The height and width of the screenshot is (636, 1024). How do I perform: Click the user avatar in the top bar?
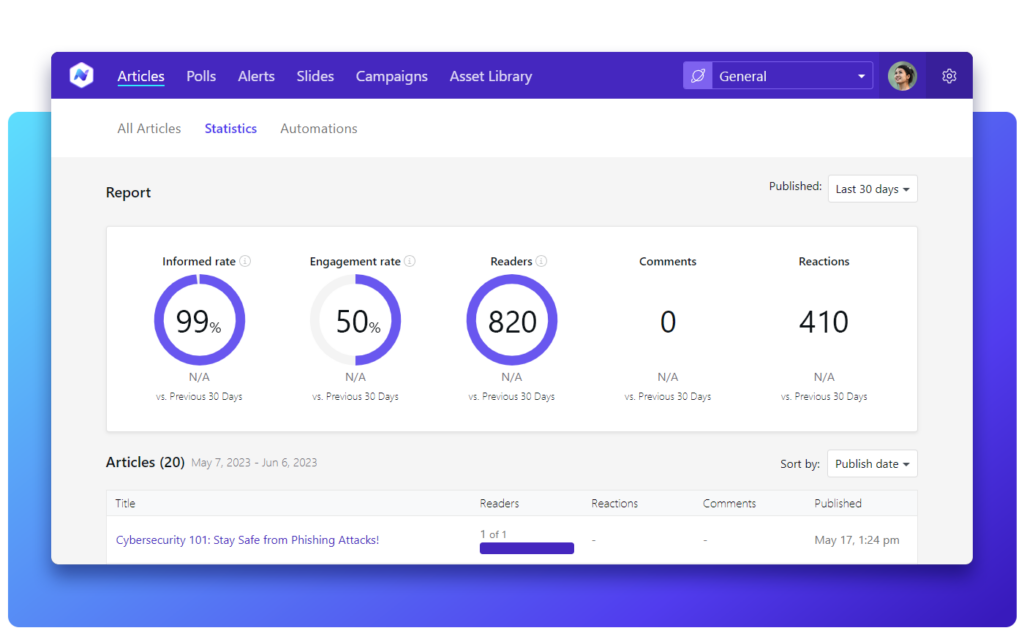point(901,75)
